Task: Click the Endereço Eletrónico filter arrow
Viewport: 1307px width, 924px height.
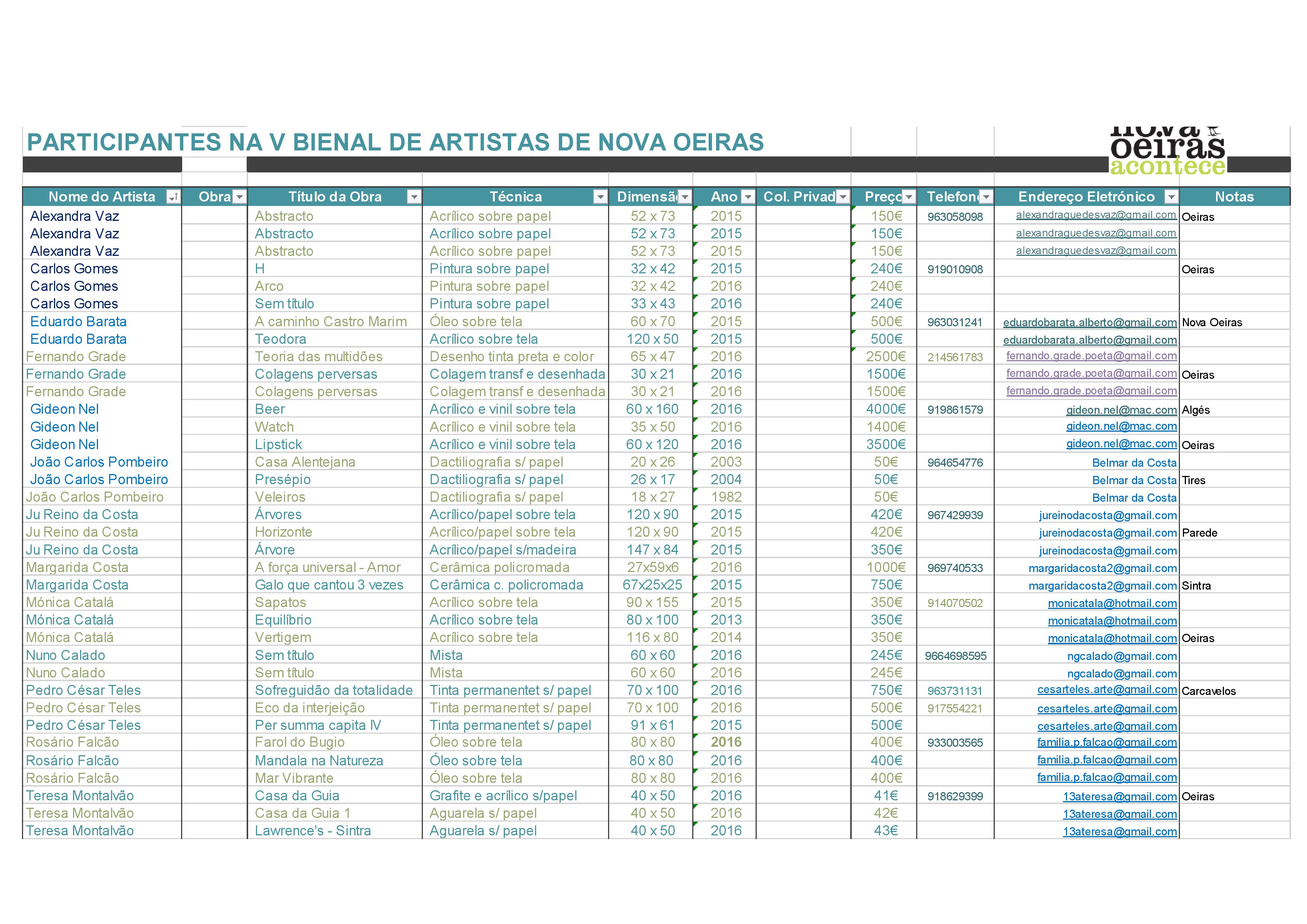Action: coord(1171,197)
